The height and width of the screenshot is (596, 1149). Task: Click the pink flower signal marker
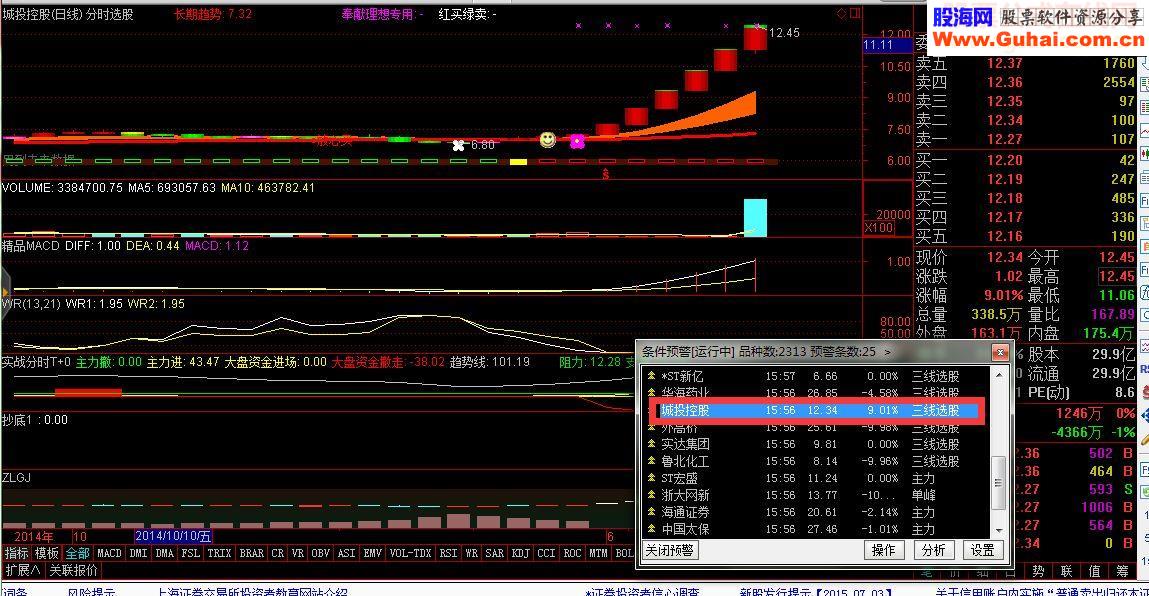point(577,141)
